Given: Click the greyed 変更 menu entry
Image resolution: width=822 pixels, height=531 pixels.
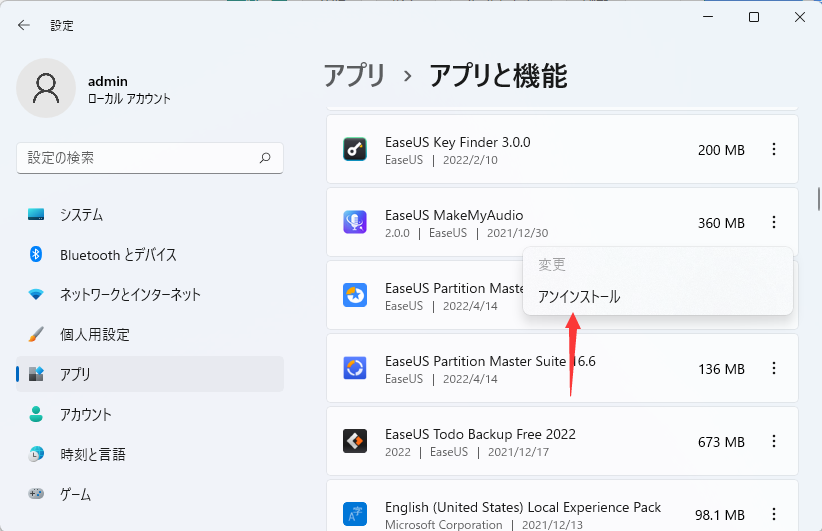Looking at the screenshot, I should [x=658, y=264].
